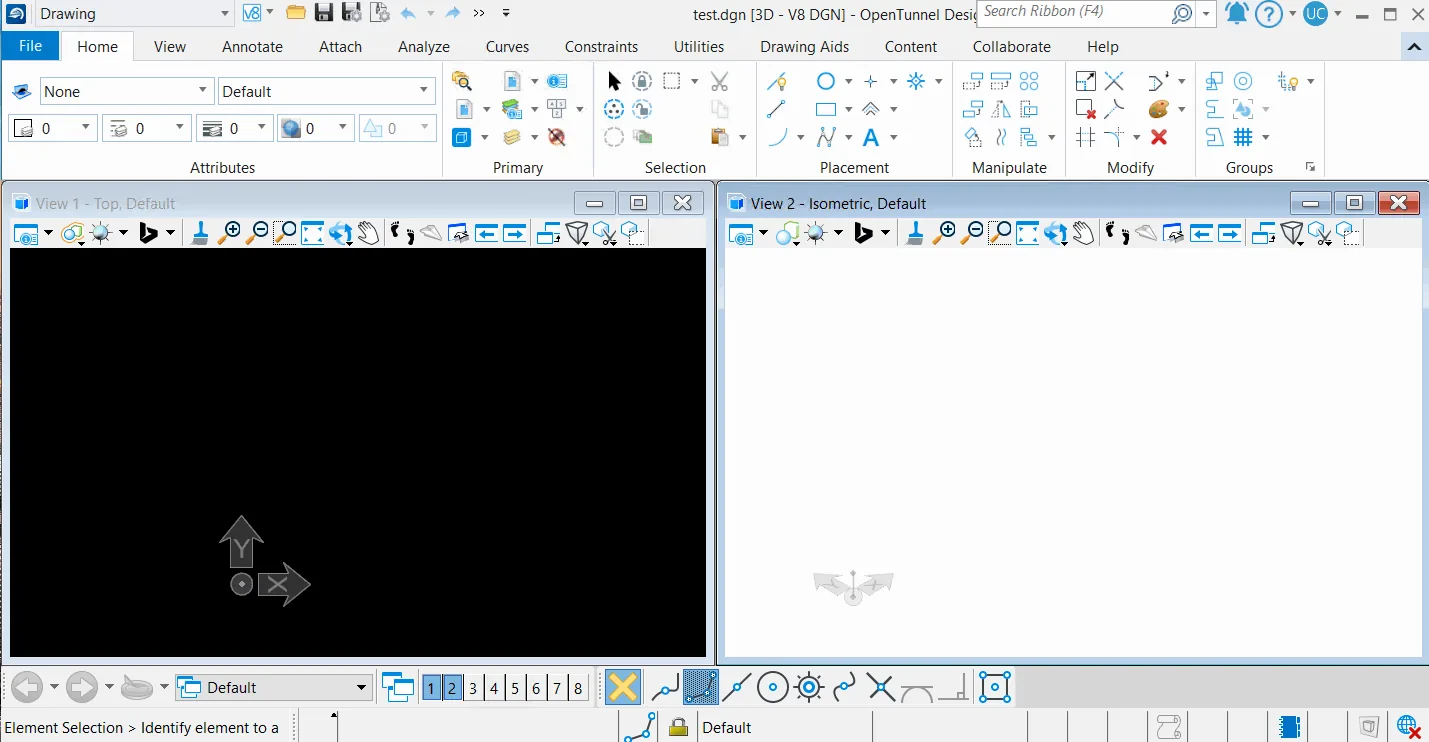Toggle view 7 in view toggles

(557, 688)
